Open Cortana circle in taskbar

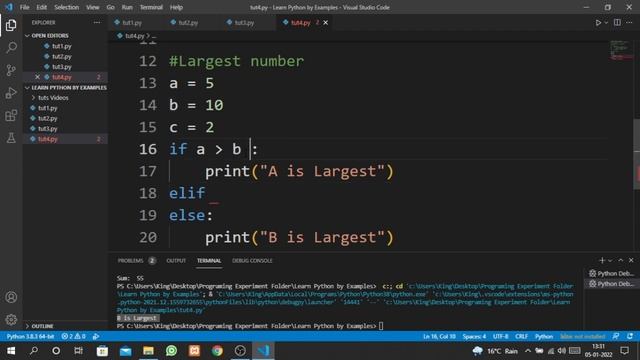[56, 351]
